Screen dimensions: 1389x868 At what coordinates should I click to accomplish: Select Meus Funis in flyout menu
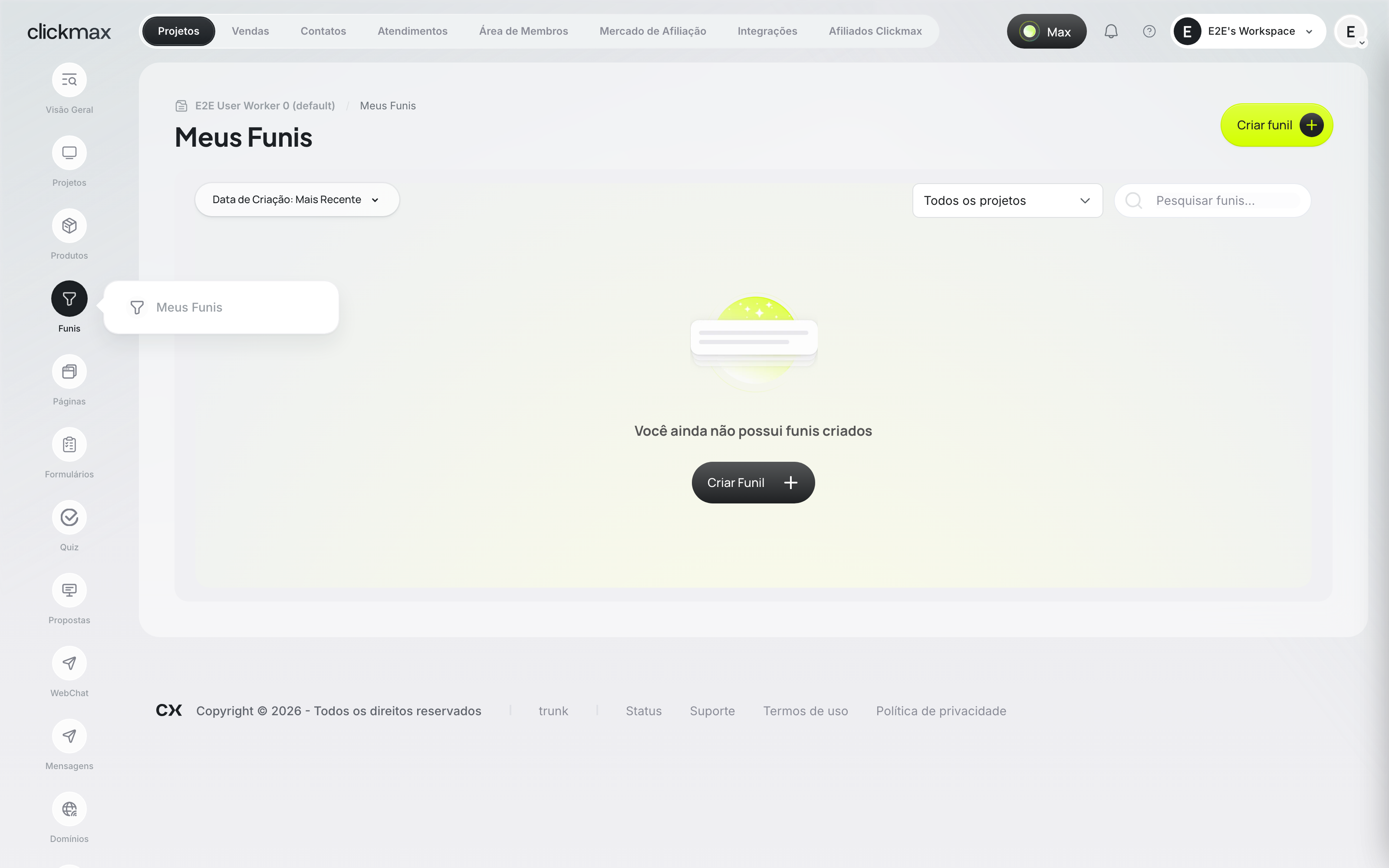pos(221,307)
